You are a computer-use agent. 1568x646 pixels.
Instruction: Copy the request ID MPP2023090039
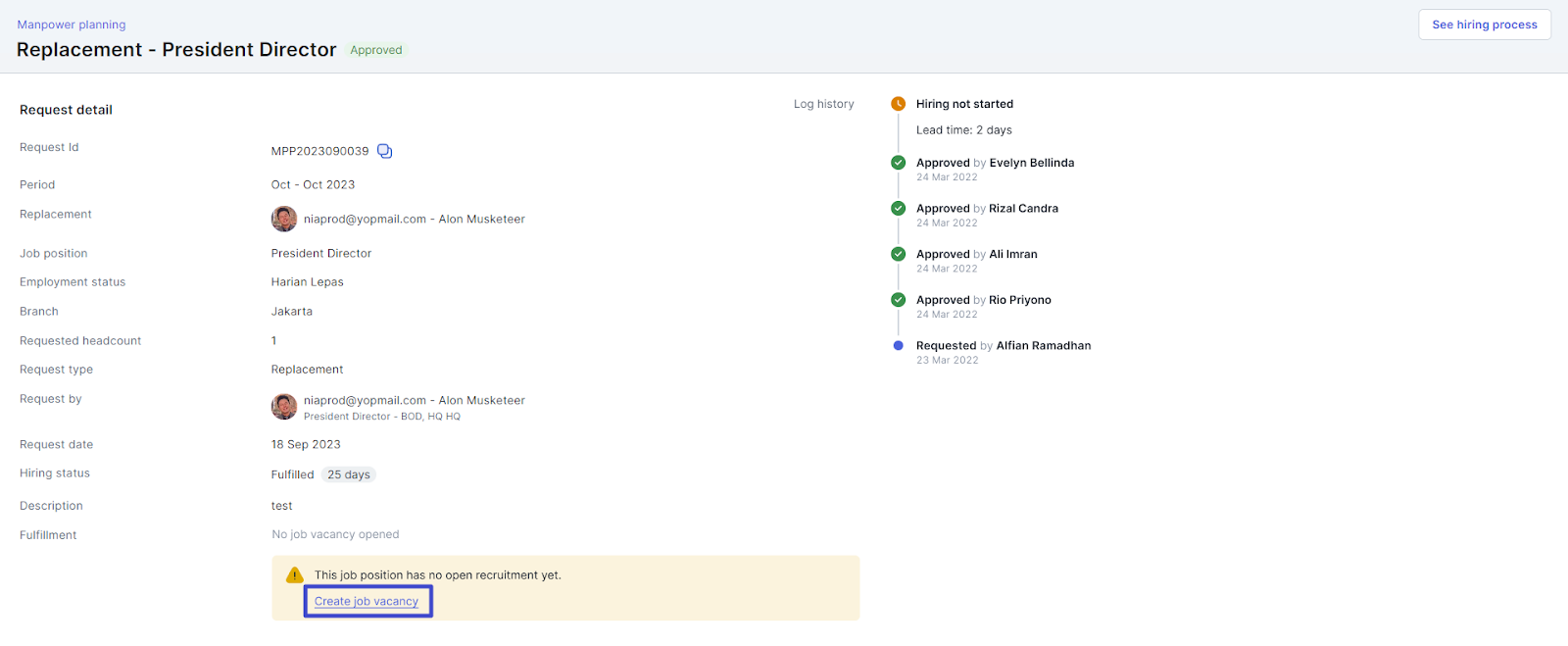(x=385, y=151)
